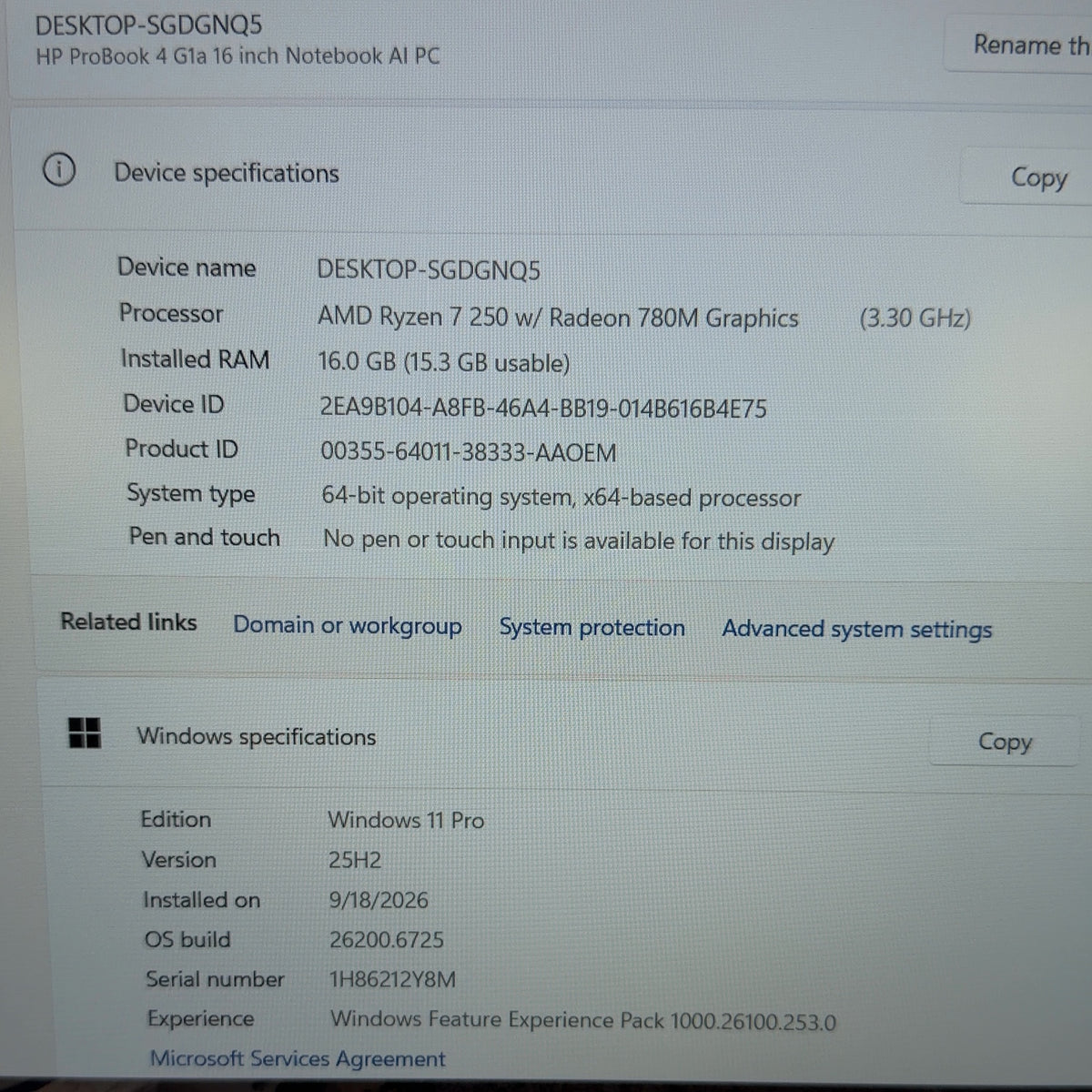
Task: Select the Device ID value 2EA9B104-A8FB-46A4-BB19-014B616B4E75
Action: [x=543, y=408]
